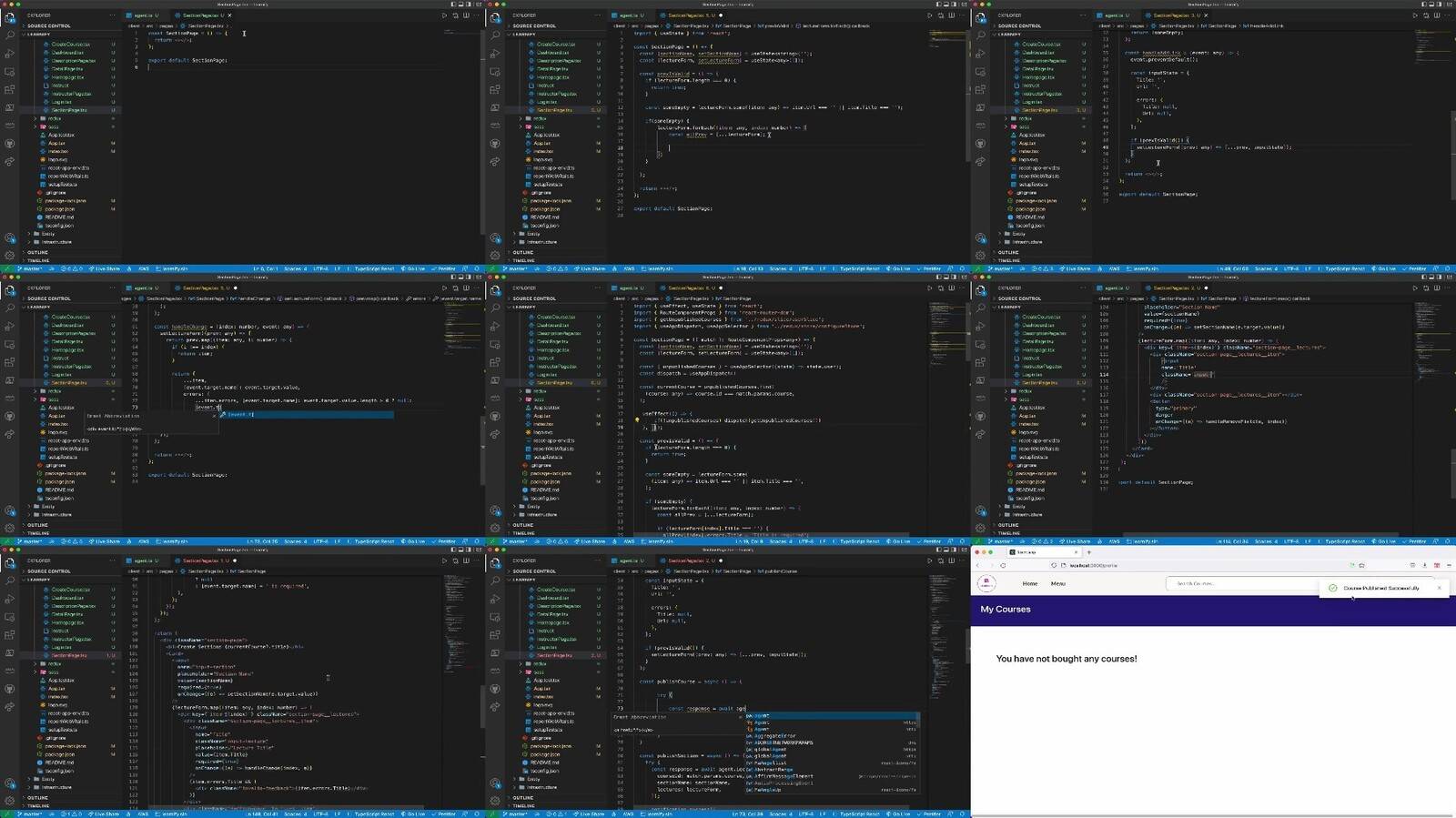
Task: Collapse LEARNIFY root folder in top-left frame
Action: point(70,35)
